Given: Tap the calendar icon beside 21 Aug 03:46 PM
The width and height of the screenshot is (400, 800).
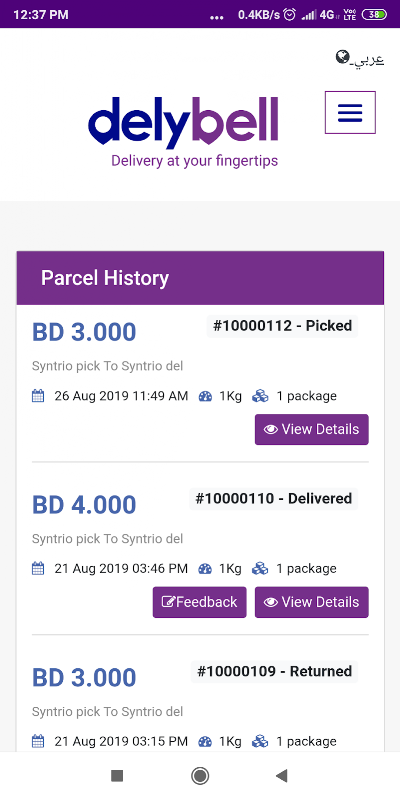Looking at the screenshot, I should coord(38,568).
